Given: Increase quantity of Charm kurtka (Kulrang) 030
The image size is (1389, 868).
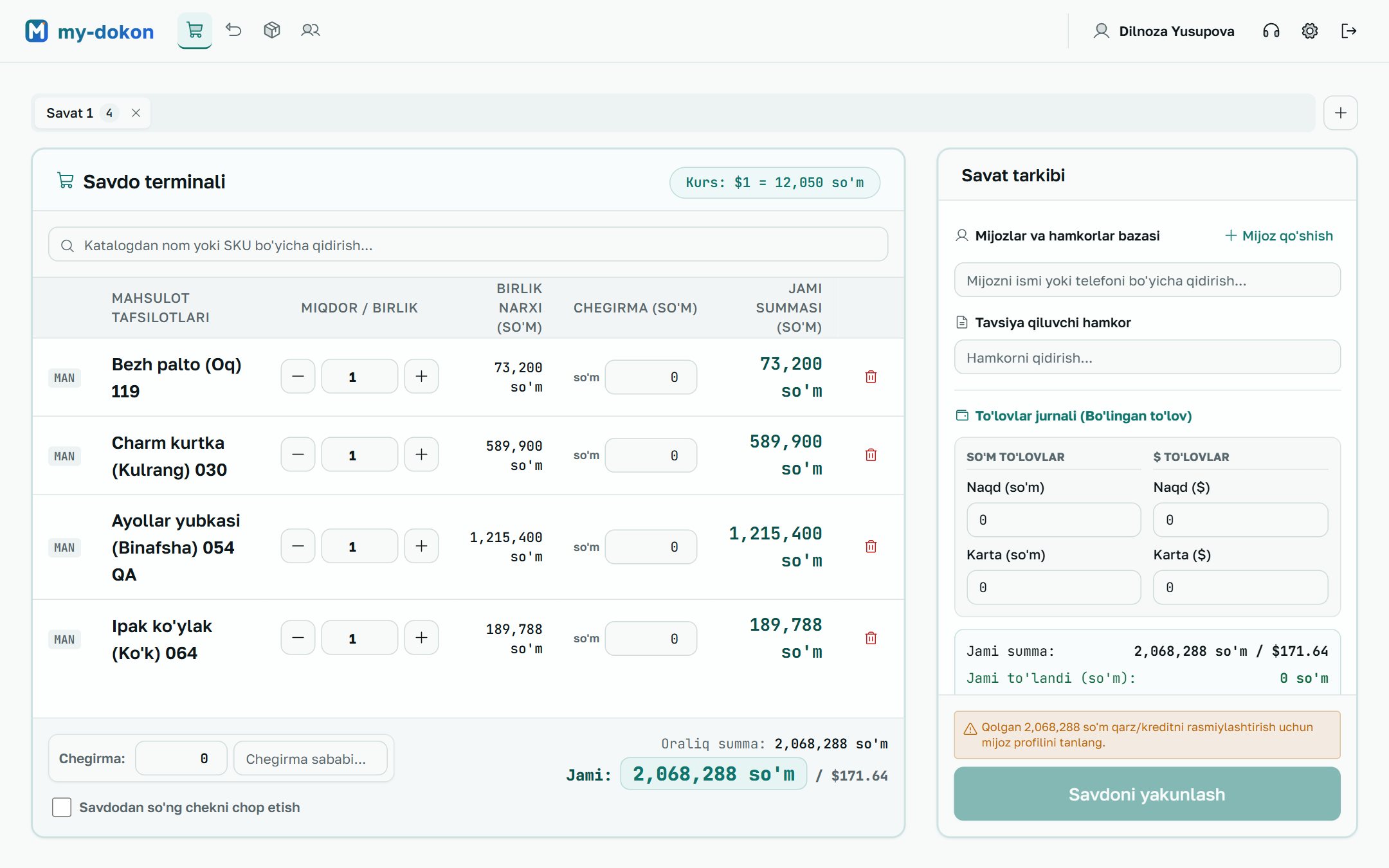Looking at the screenshot, I should [x=421, y=455].
